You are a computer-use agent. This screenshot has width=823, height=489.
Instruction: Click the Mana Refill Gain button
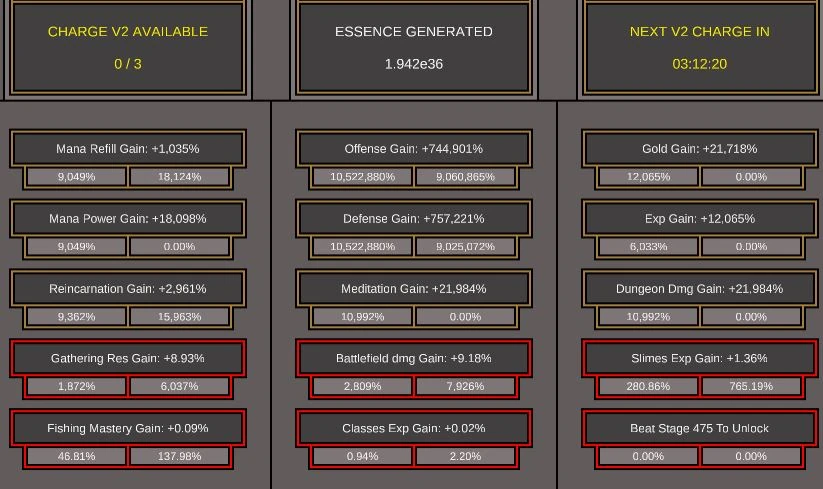[x=127, y=149]
